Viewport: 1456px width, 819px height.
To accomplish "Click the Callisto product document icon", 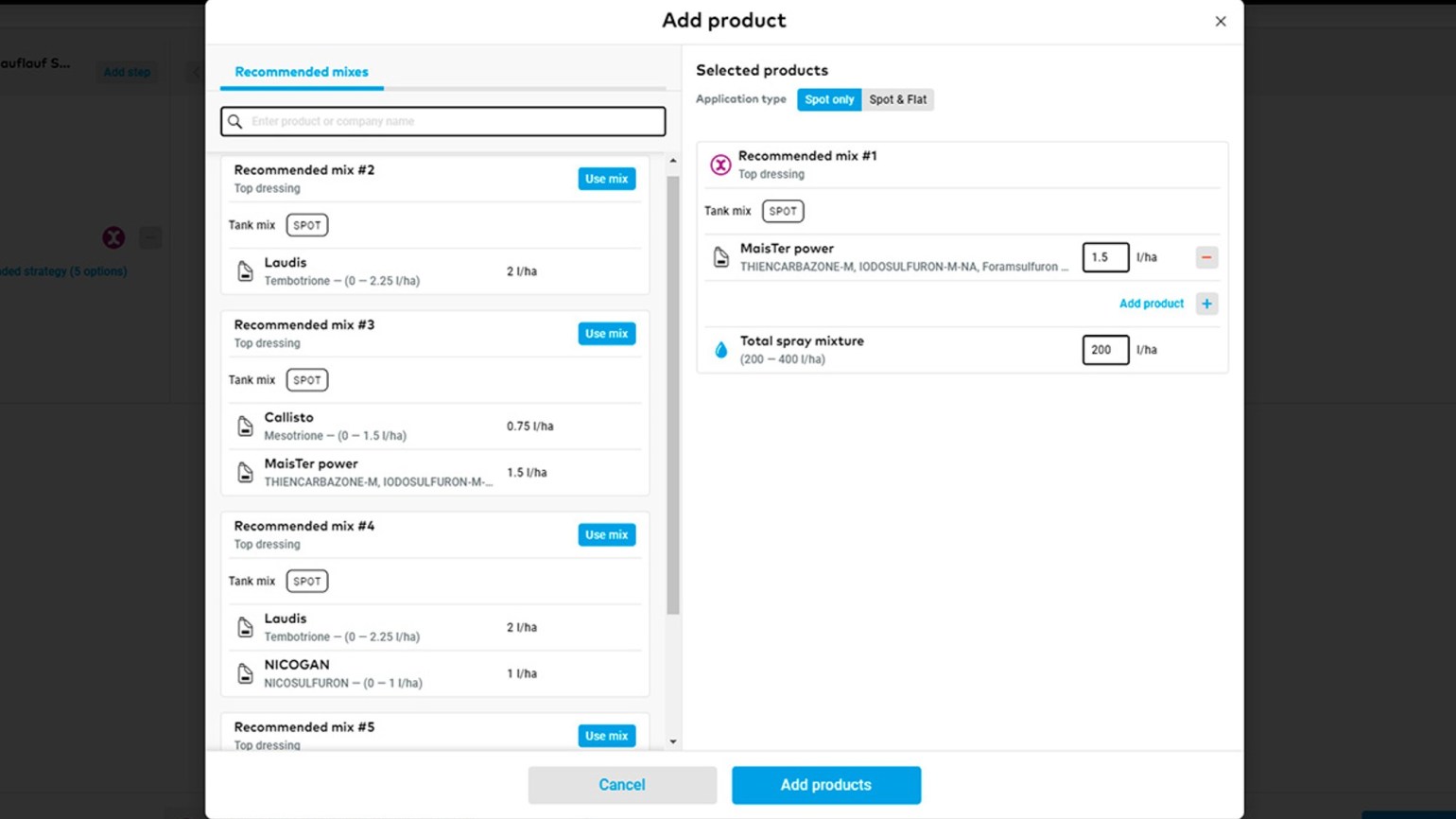I will pos(245,427).
